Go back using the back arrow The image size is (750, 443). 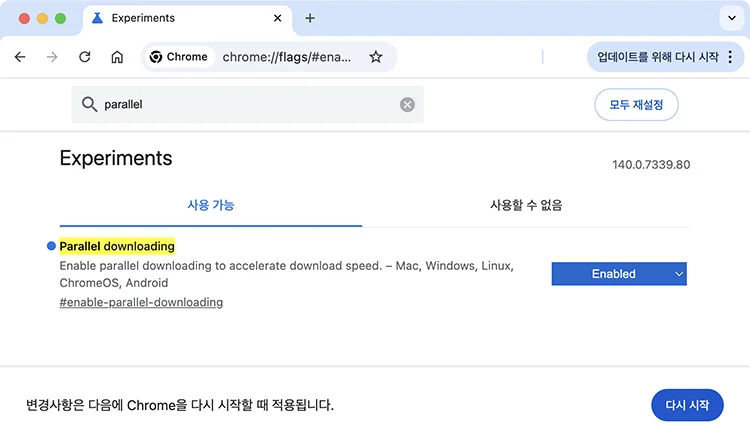click(x=20, y=57)
